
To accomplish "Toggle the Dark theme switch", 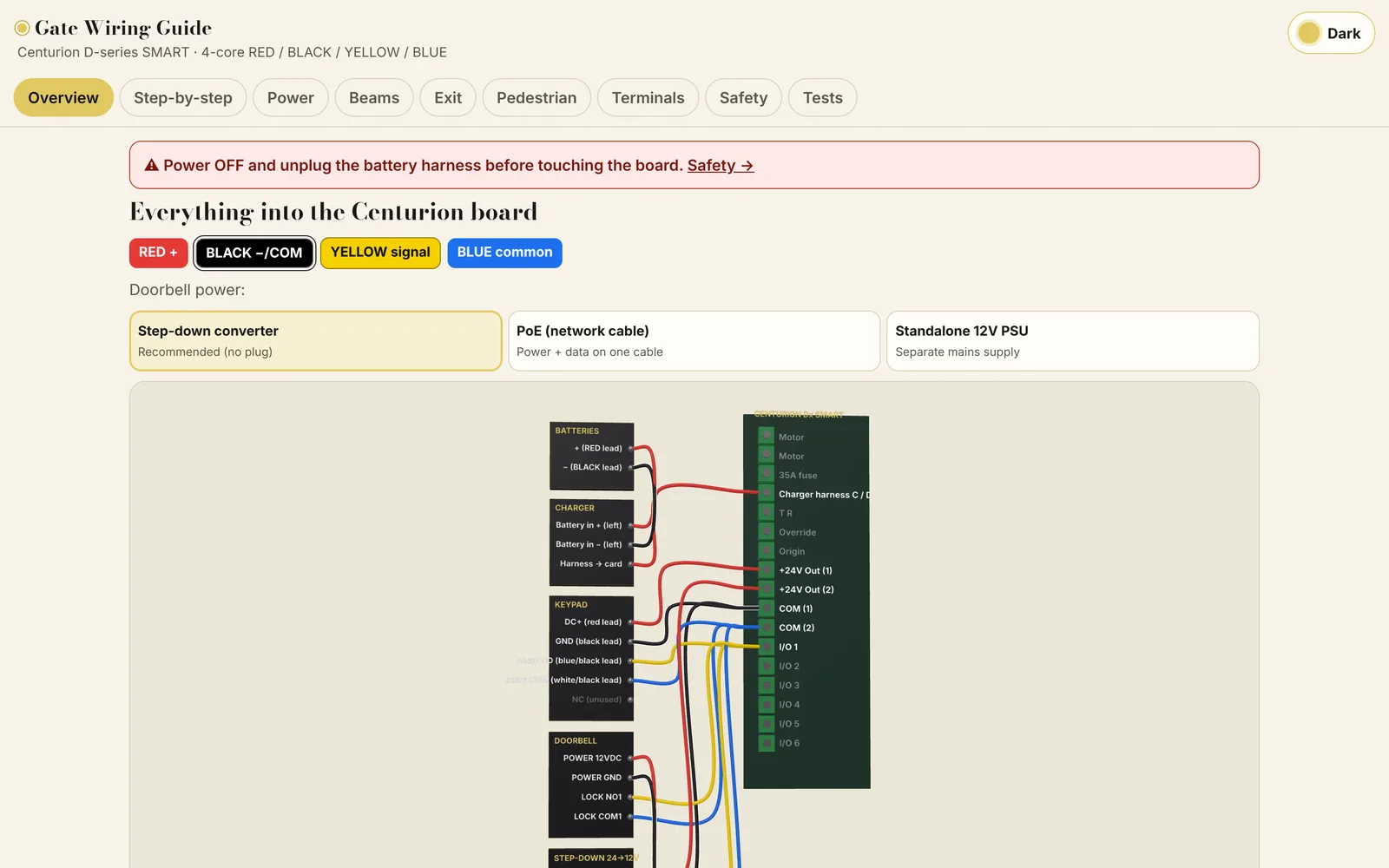I will point(1331,33).
